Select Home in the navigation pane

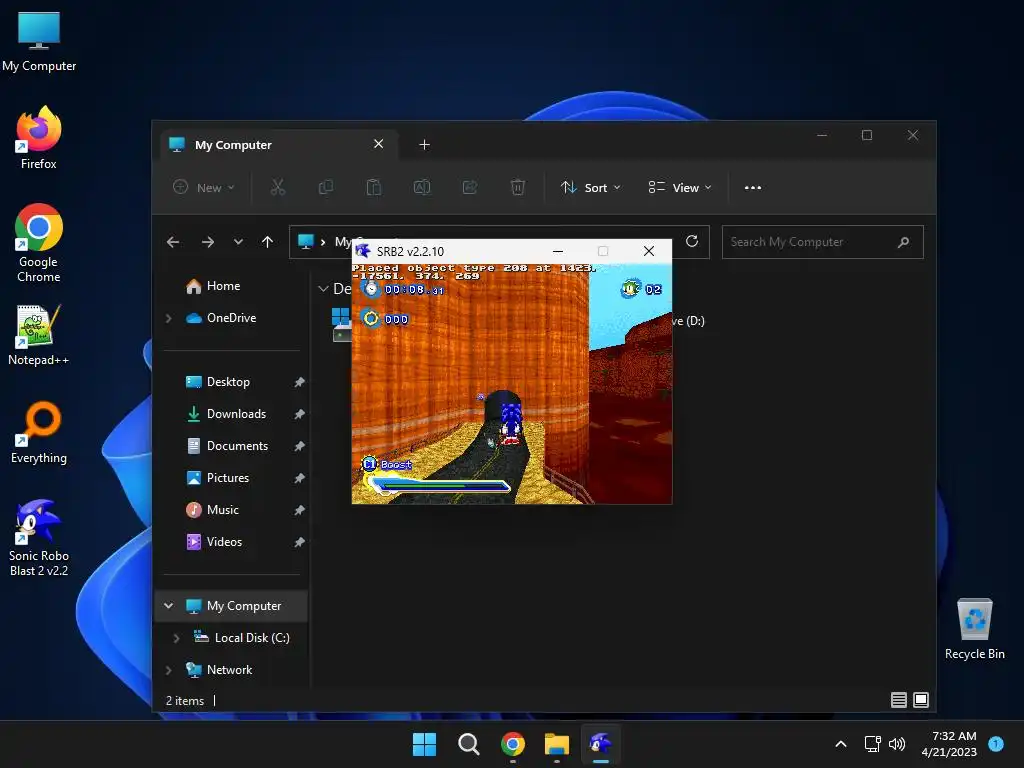click(x=223, y=286)
